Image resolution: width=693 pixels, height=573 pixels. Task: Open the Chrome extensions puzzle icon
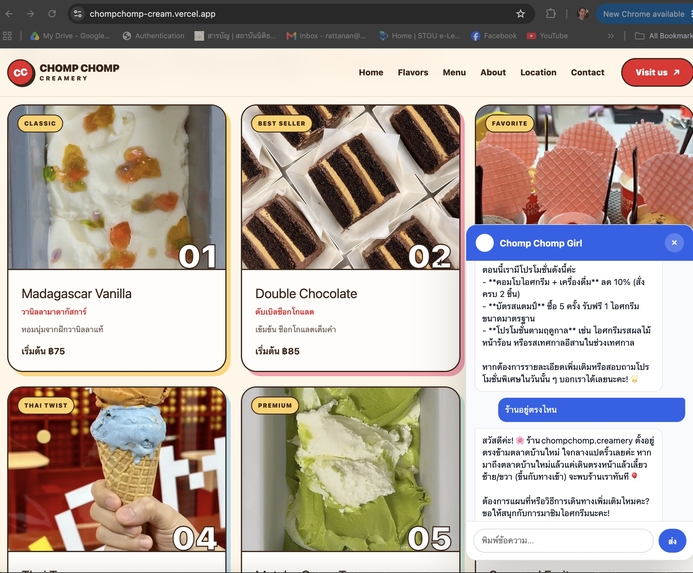click(x=551, y=14)
